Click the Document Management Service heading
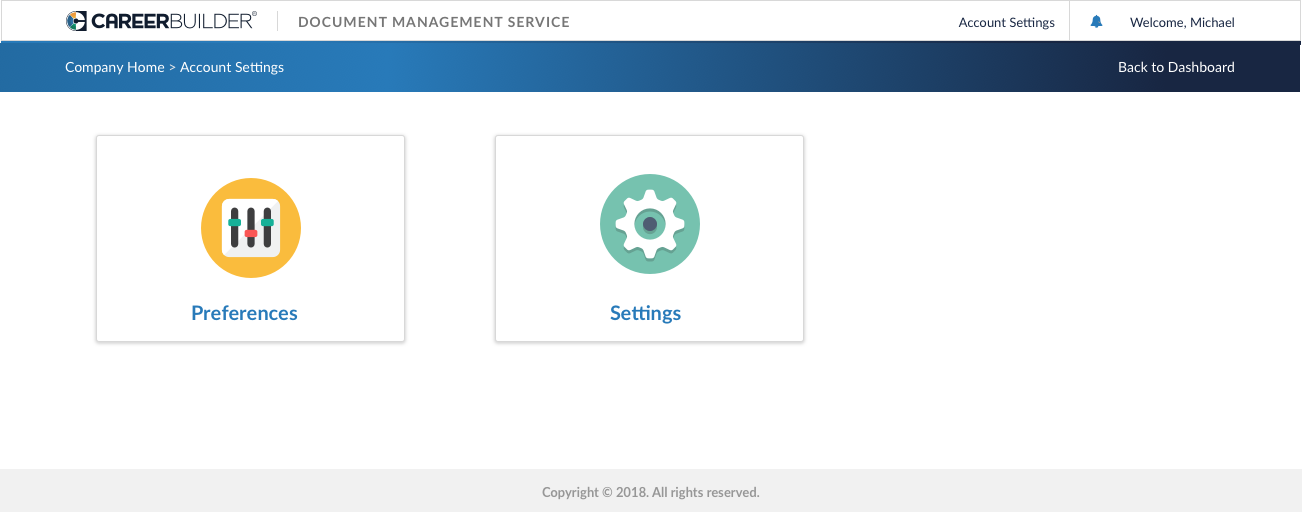The image size is (1302, 512). coord(434,22)
